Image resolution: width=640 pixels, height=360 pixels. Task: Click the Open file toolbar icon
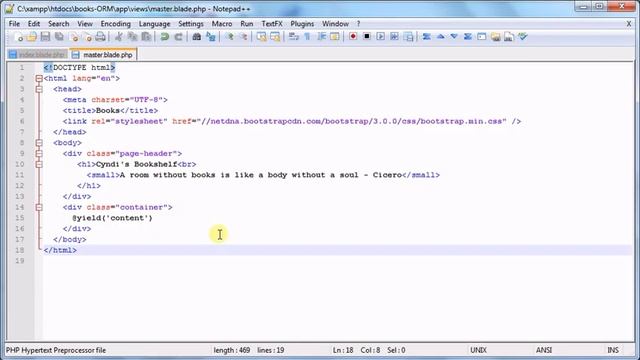click(x=32, y=37)
